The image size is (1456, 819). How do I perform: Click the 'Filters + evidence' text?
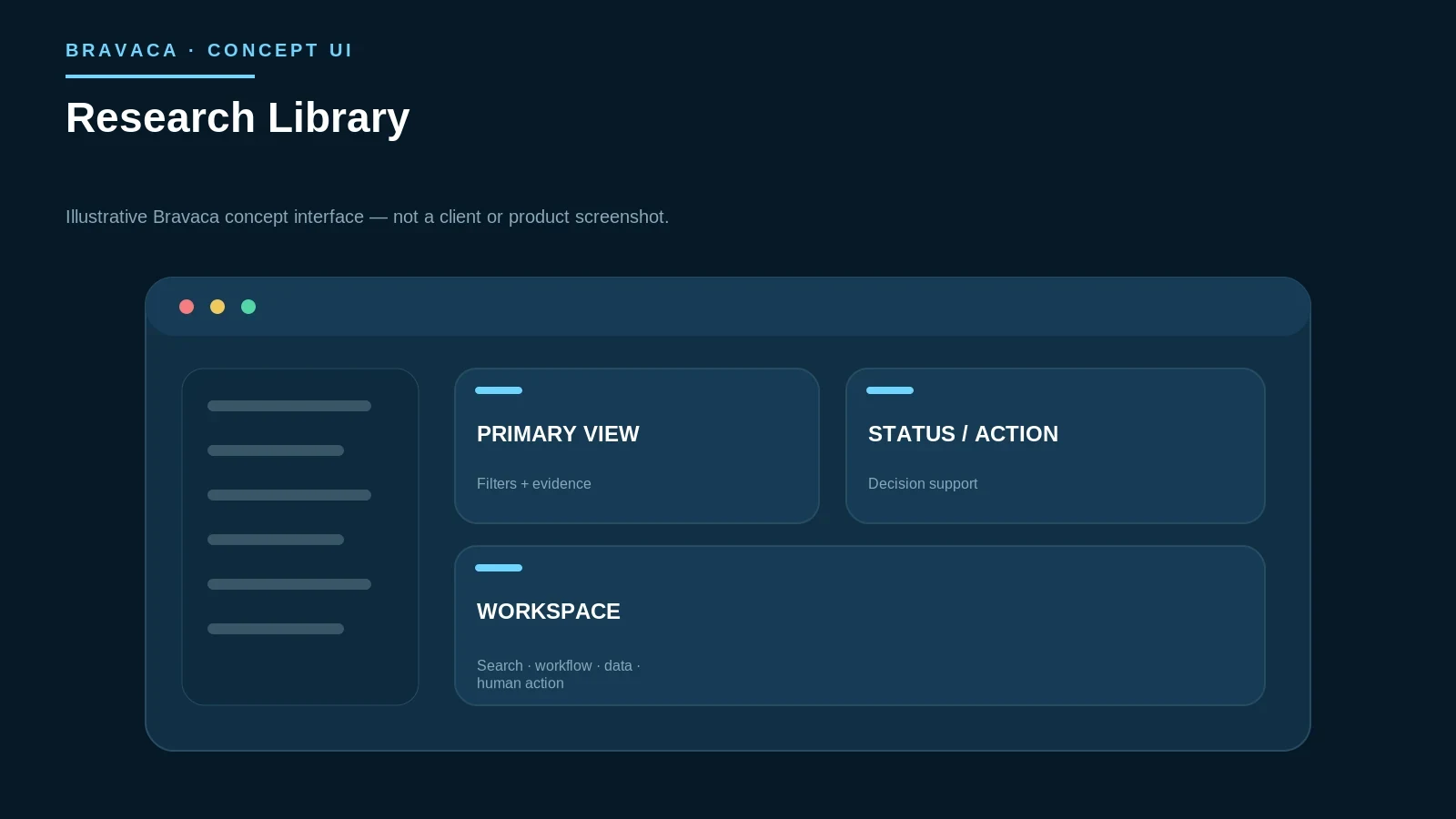534,484
